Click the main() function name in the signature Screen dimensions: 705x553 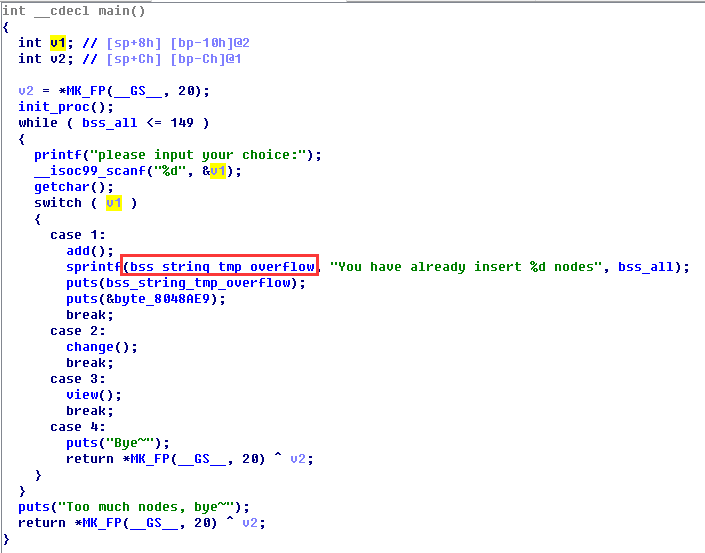click(121, 11)
